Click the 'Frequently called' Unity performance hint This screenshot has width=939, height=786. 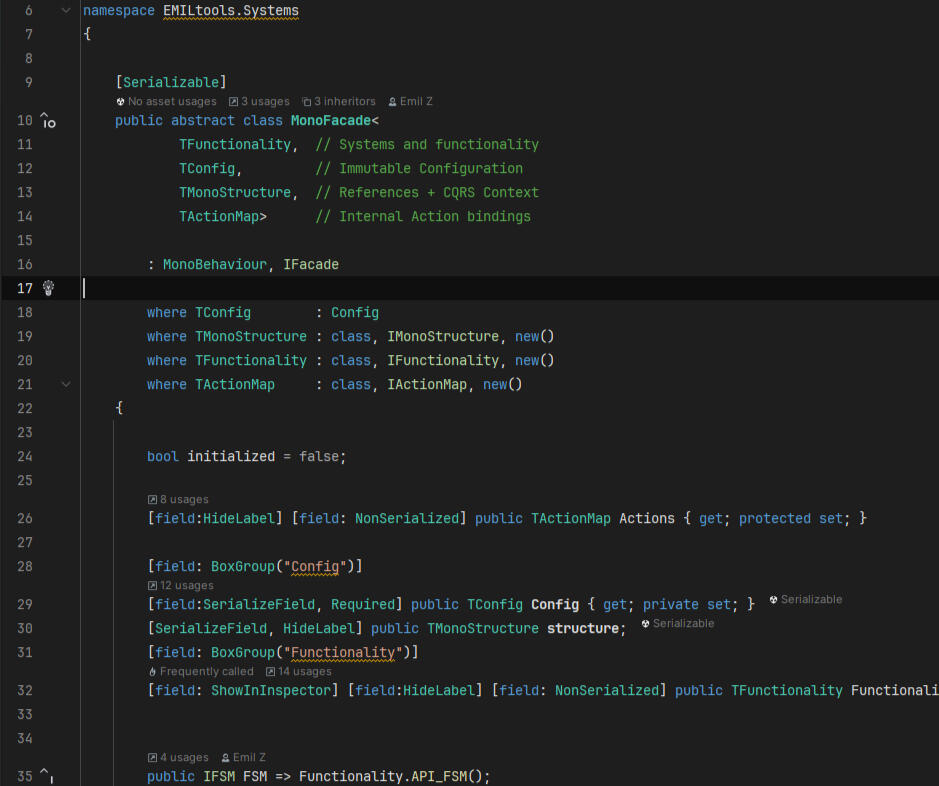tap(200, 671)
